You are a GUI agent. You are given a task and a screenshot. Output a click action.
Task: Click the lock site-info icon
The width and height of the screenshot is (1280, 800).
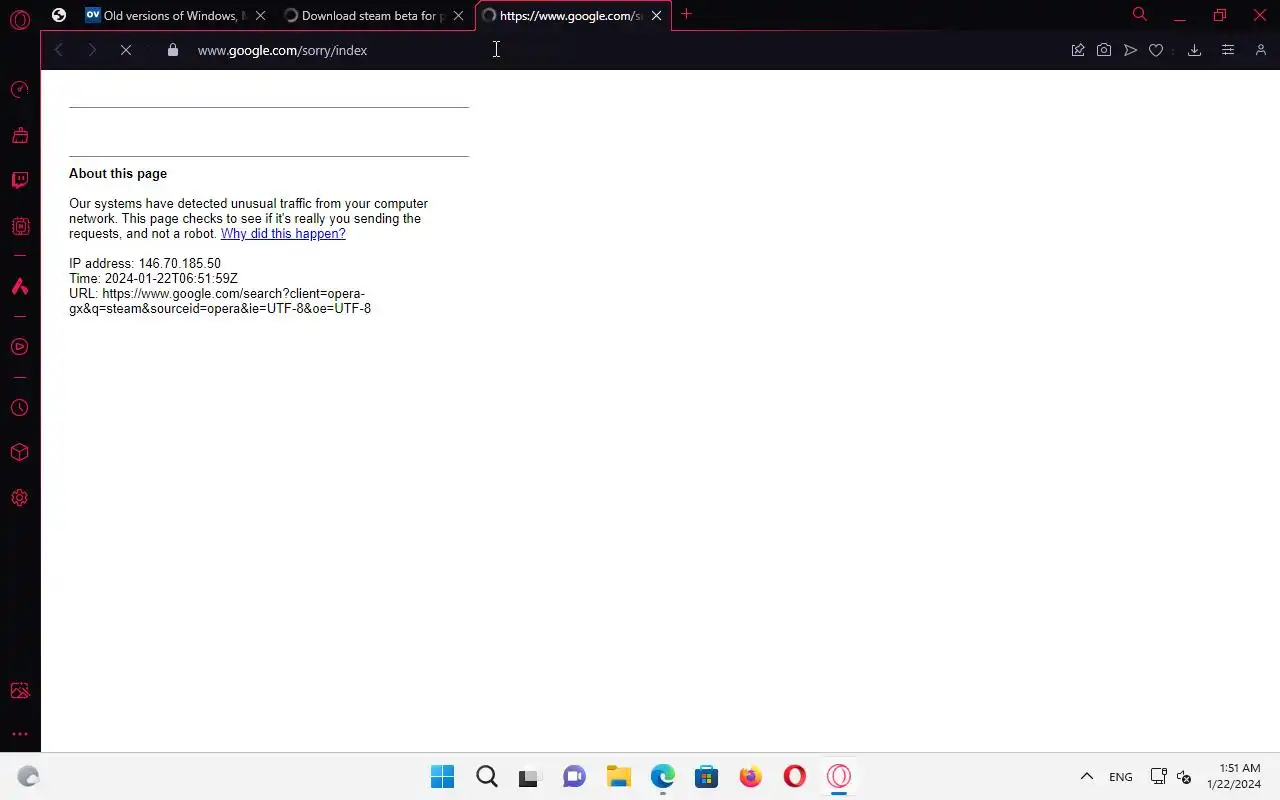coord(172,50)
